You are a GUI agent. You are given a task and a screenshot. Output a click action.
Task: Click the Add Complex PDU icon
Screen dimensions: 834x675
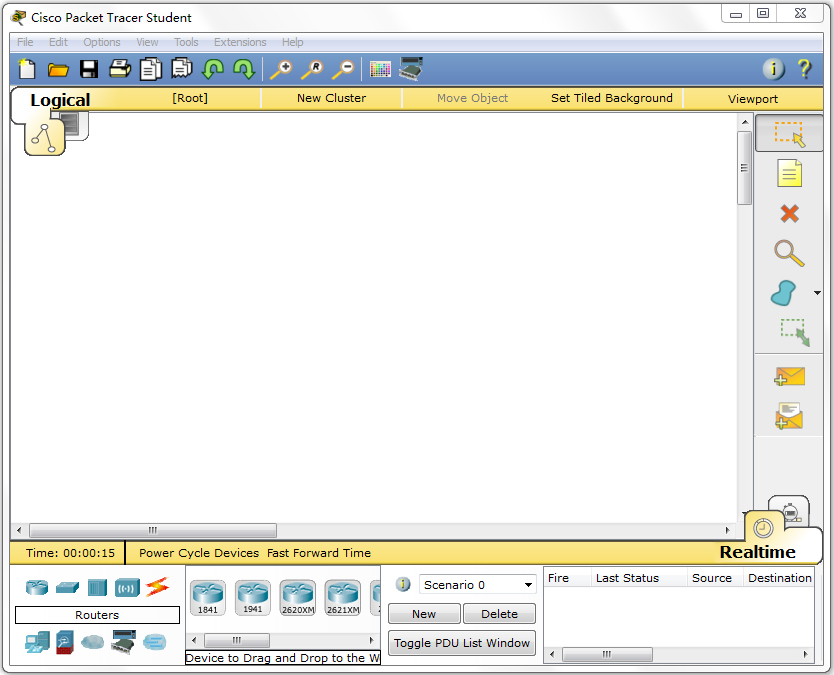(789, 415)
